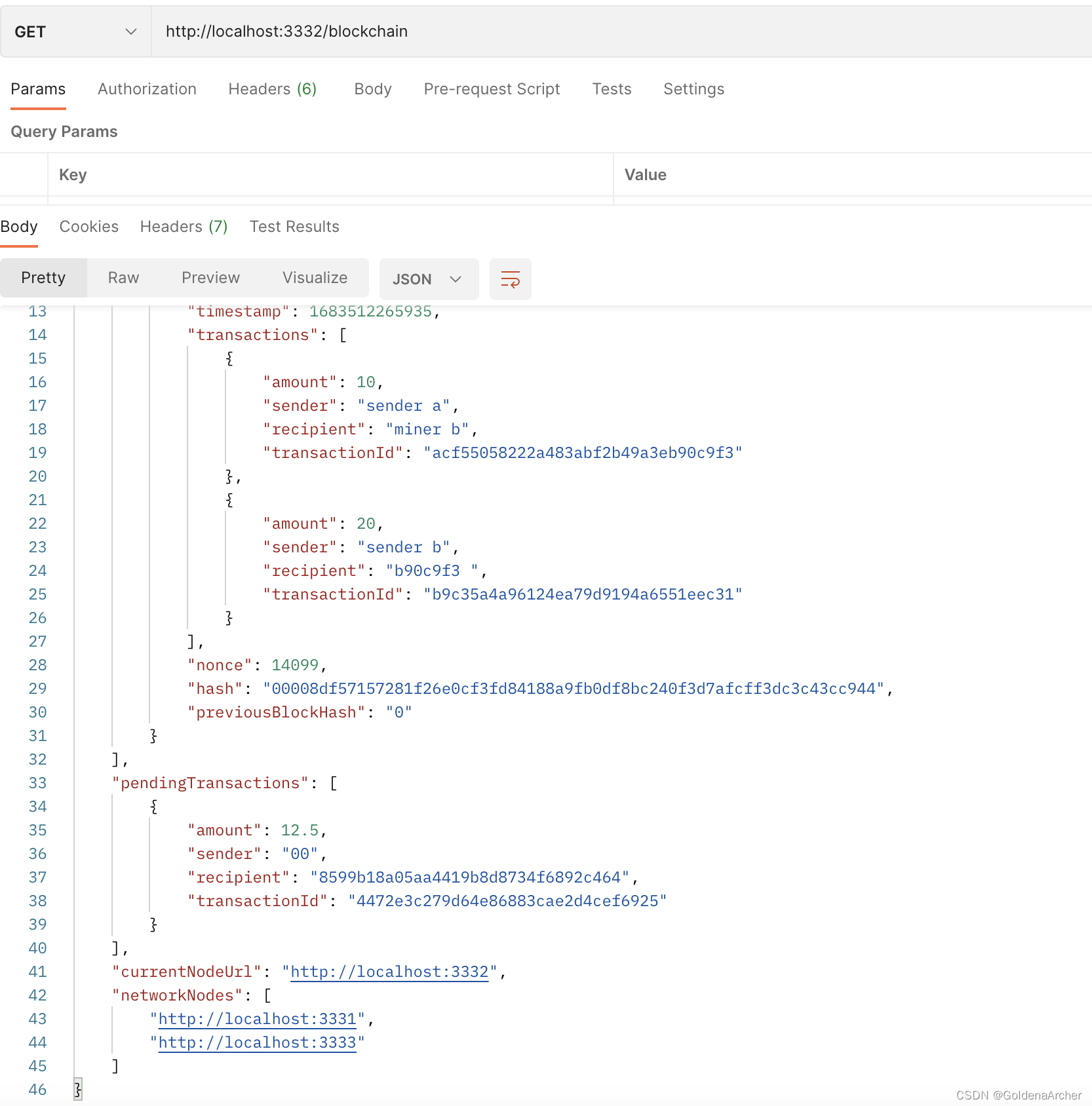Open the Test Results tab

tap(294, 227)
